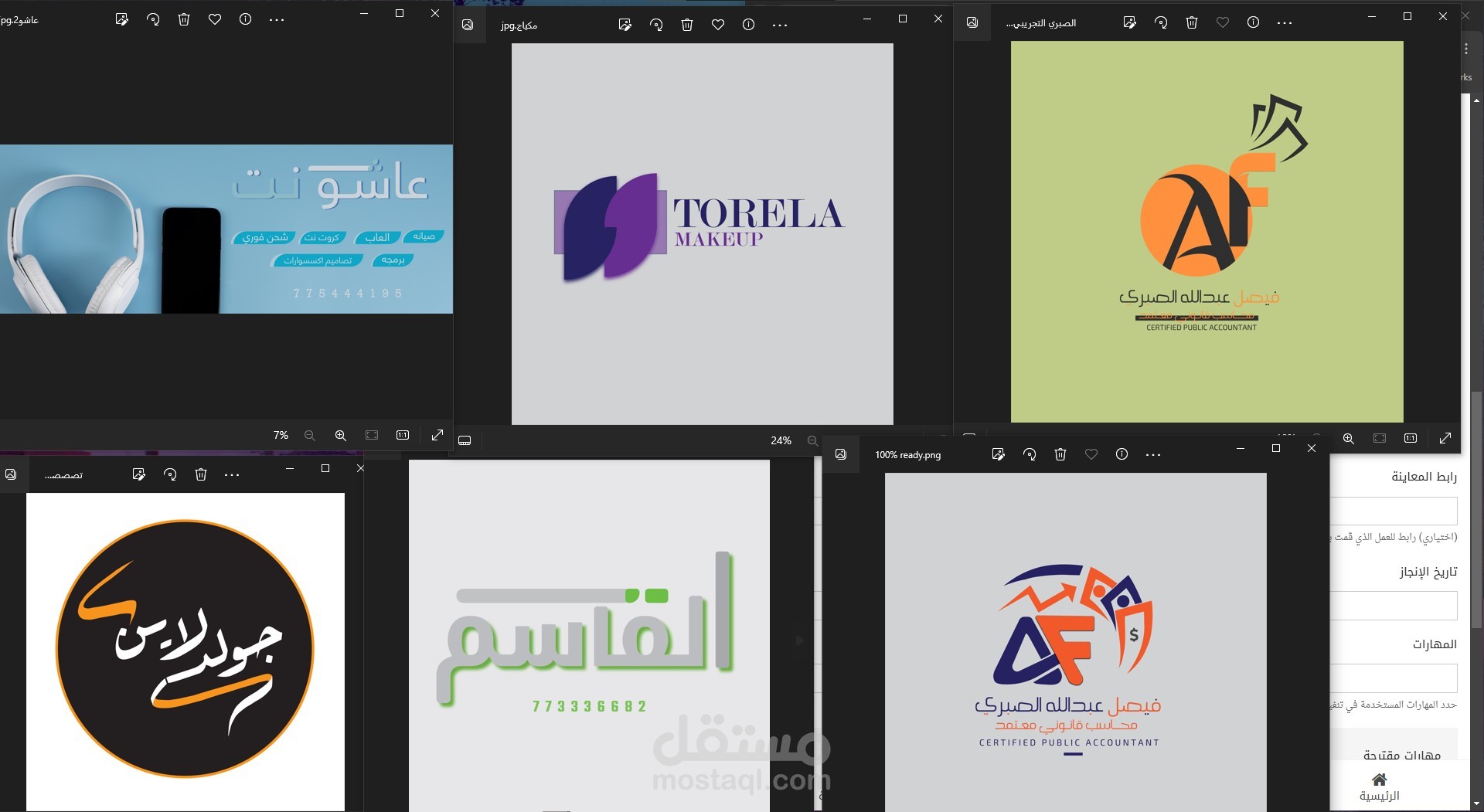Delete the image in the الصبري التجريبي window
The height and width of the screenshot is (812, 1484).
pos(1192,22)
